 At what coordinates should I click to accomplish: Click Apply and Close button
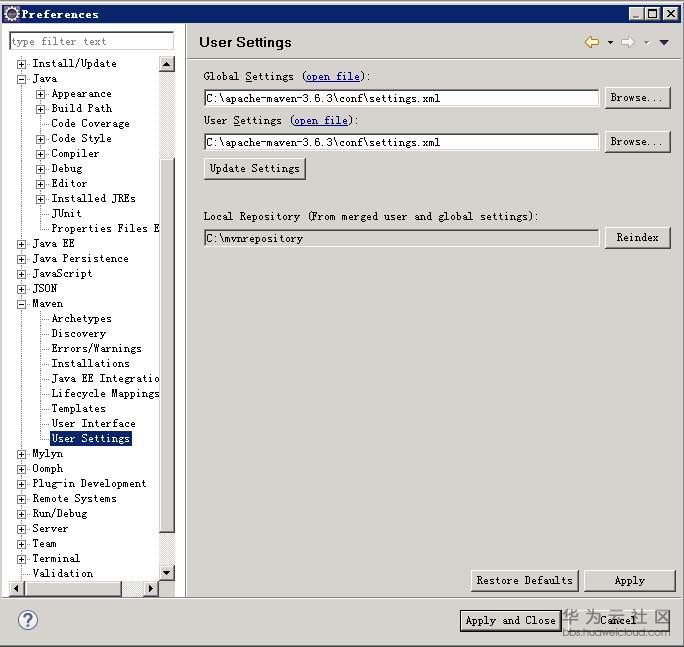(x=510, y=620)
